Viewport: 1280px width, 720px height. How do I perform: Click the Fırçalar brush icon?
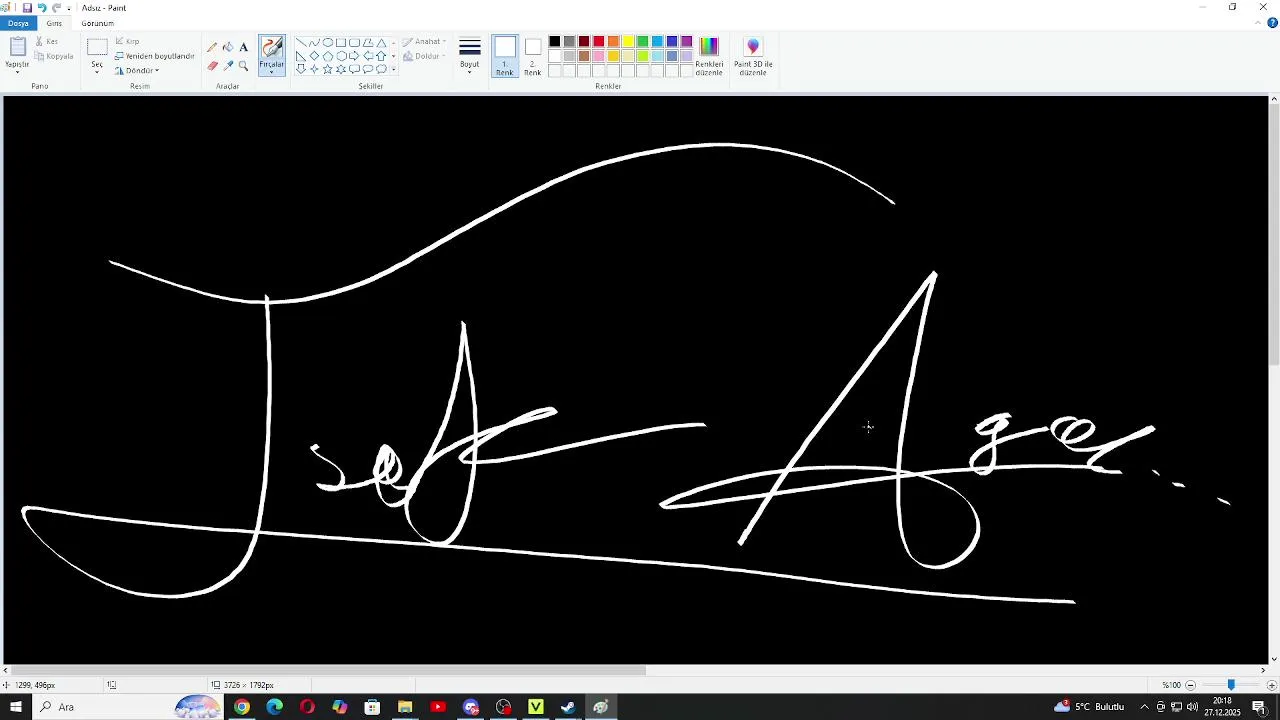click(x=272, y=46)
